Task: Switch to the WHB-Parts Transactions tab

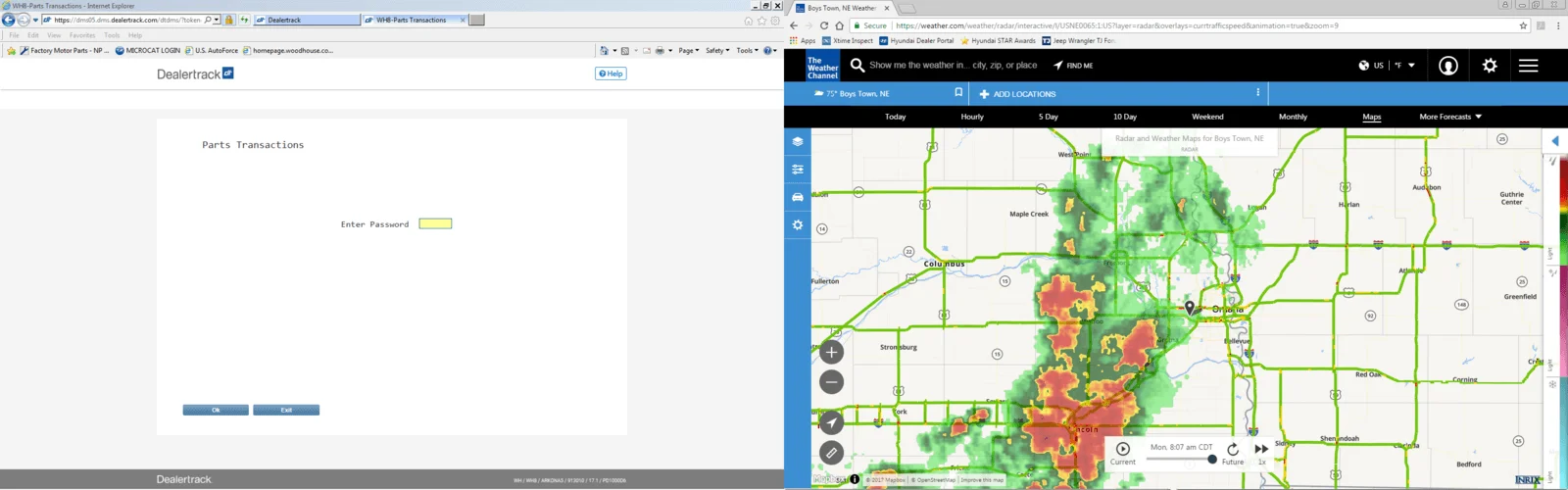Action: [x=415, y=20]
